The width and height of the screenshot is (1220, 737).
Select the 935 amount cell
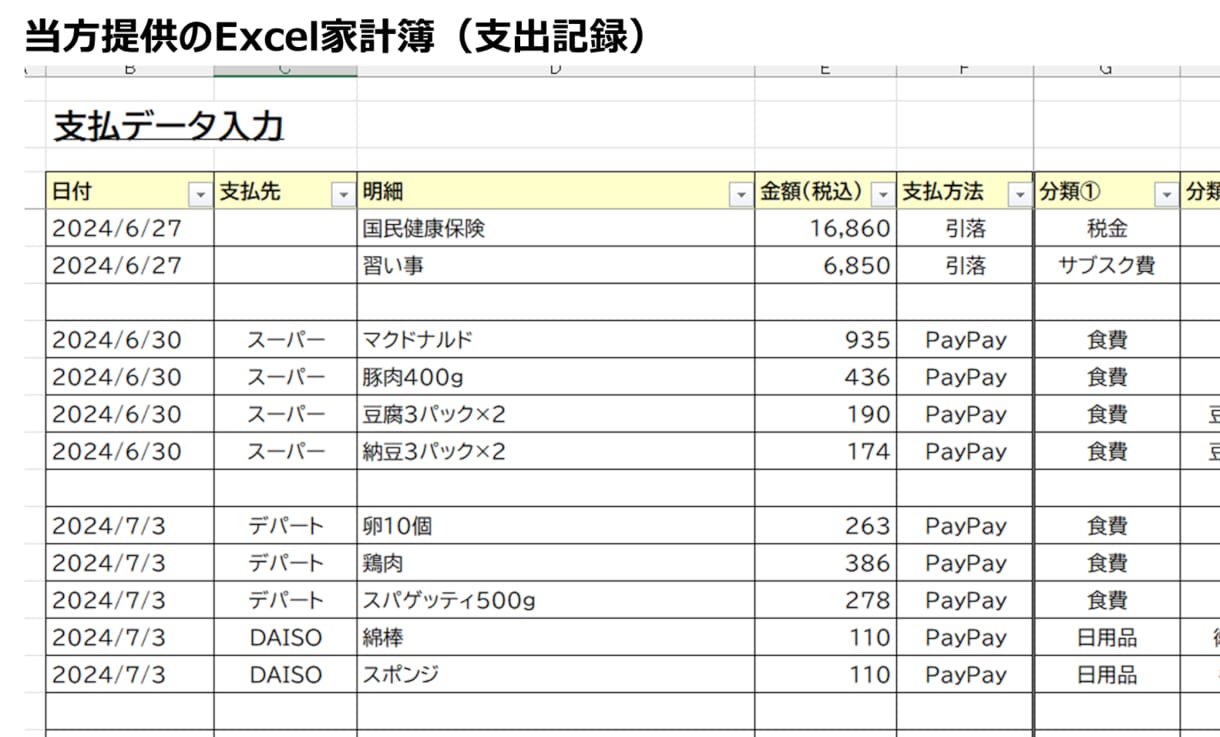pos(826,340)
